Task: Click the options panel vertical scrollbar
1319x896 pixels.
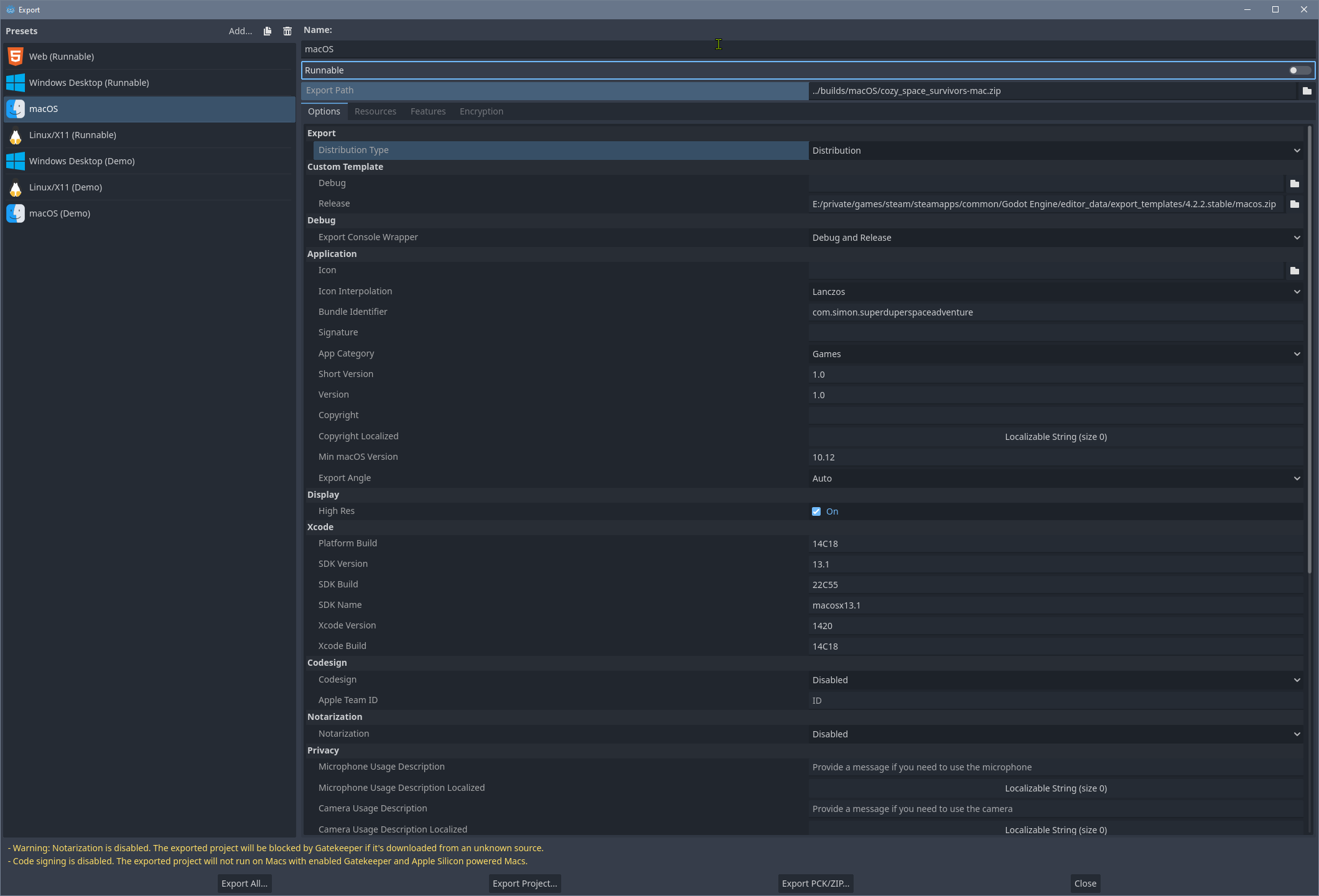Action: click(1309, 348)
